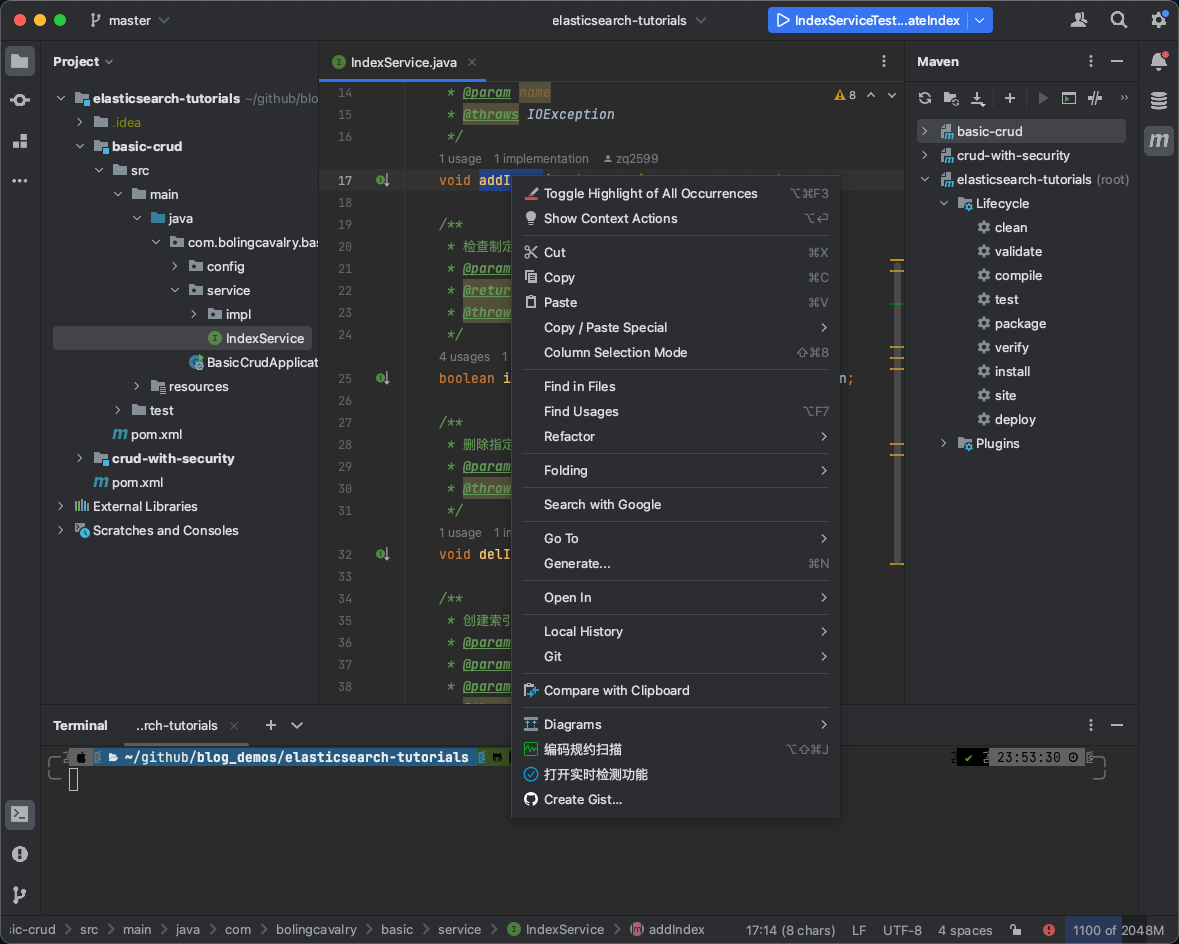Click the implementation gutter icon on line 32
Image resolution: width=1179 pixels, height=944 pixels.
383,554
